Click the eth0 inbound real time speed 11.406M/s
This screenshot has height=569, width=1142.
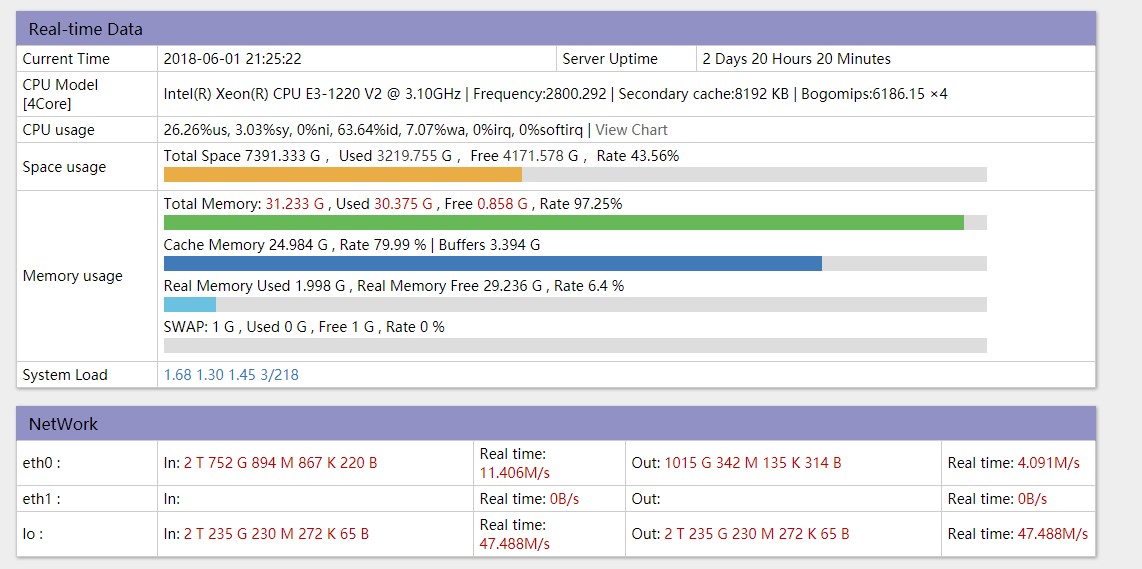click(515, 472)
